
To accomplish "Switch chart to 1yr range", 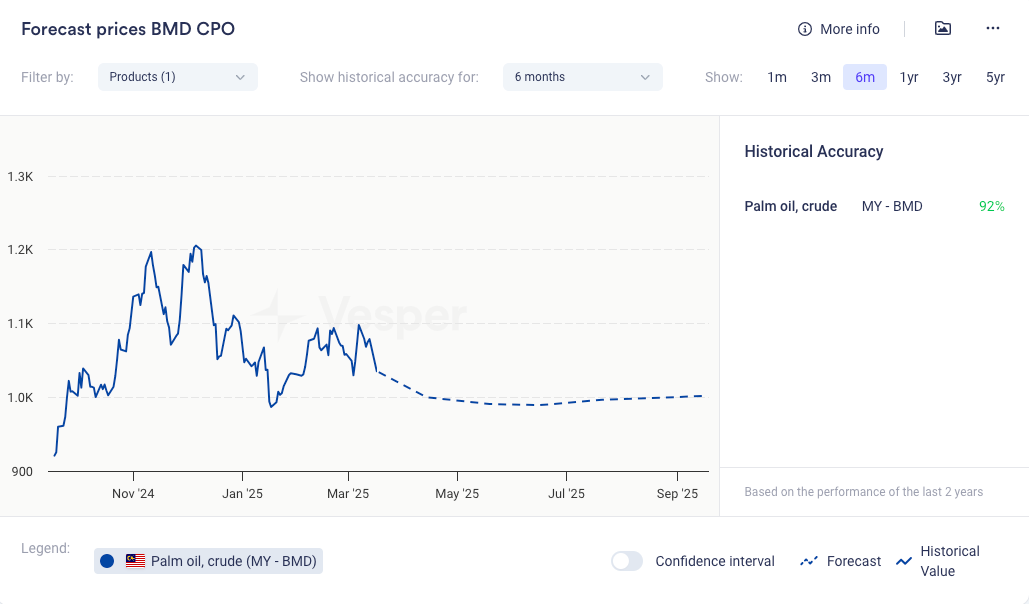I will (908, 77).
